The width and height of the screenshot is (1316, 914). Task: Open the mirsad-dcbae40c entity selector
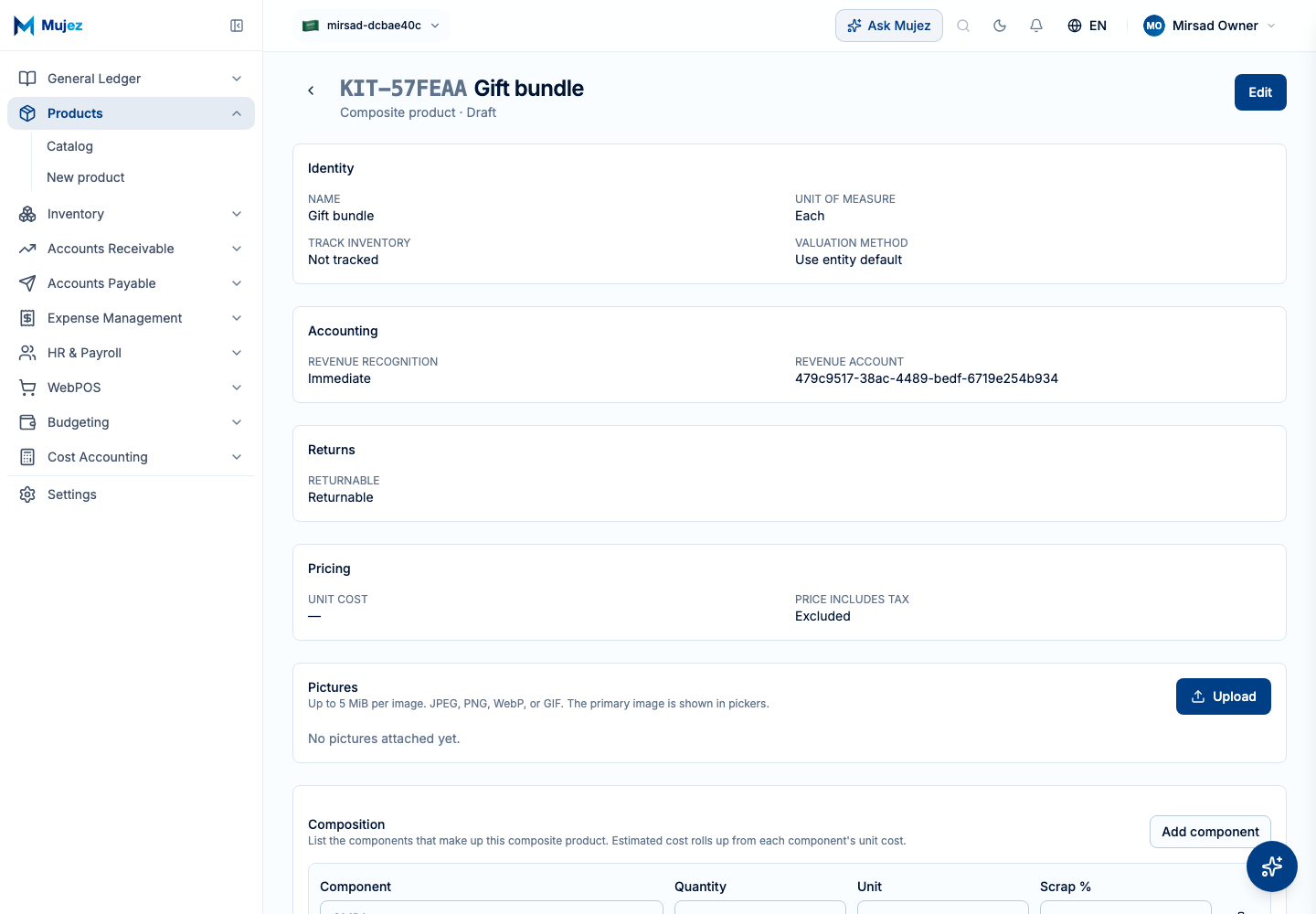[372, 26]
